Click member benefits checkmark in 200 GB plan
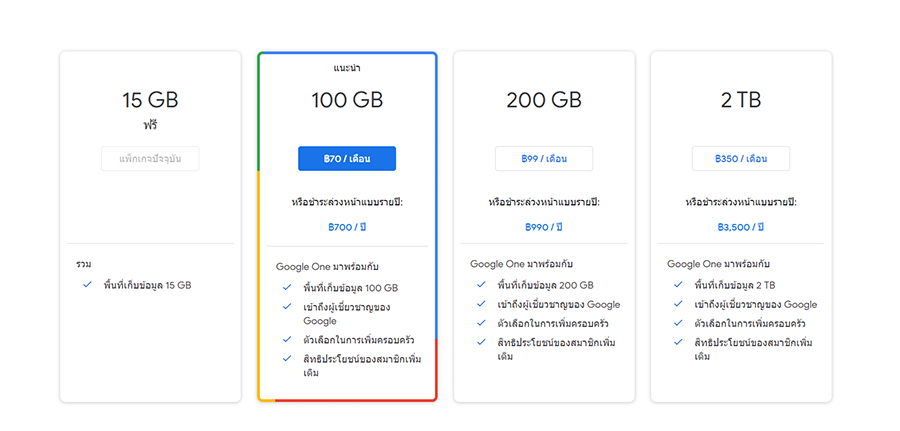 point(482,343)
